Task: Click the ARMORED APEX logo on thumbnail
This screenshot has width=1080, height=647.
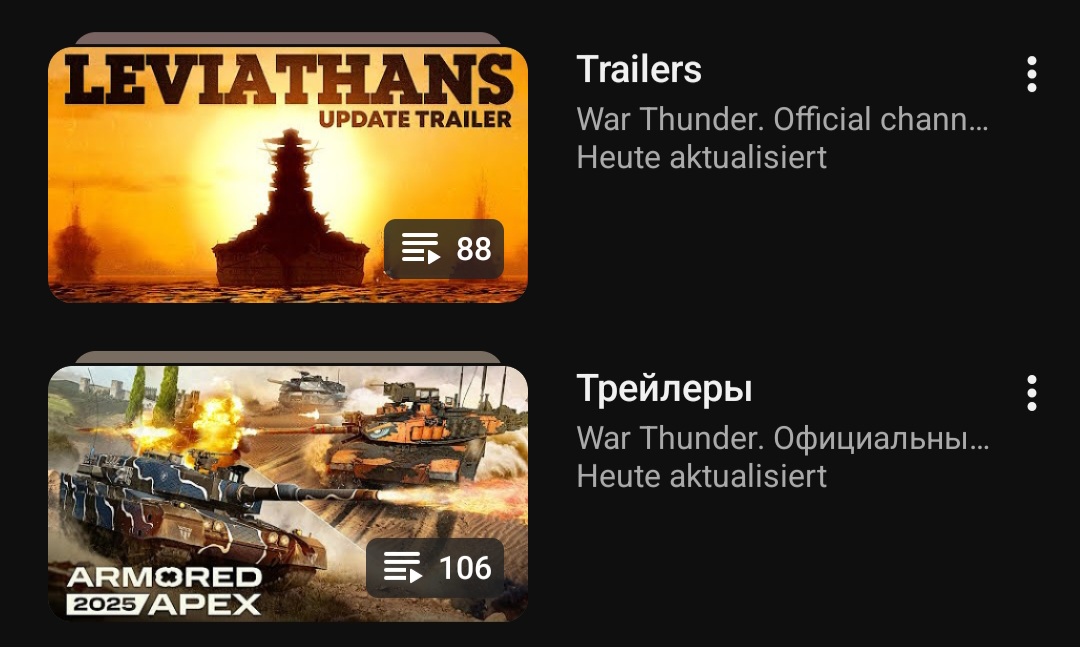Action: pyautogui.click(x=164, y=590)
